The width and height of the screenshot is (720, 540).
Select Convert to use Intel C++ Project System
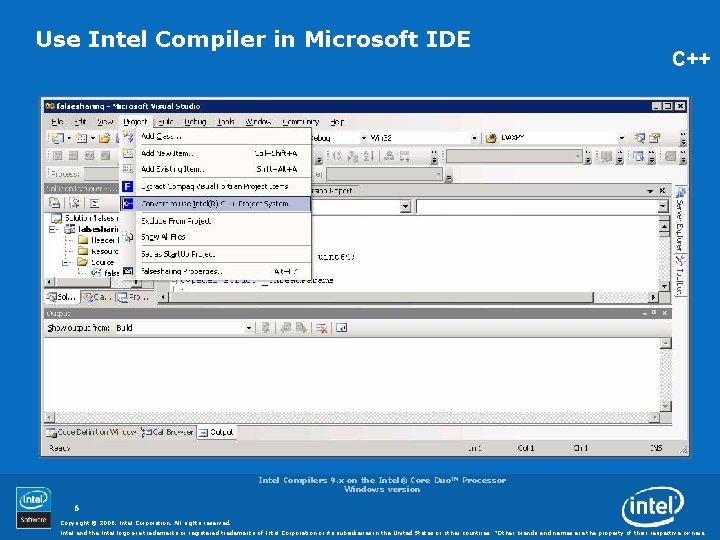click(216, 203)
